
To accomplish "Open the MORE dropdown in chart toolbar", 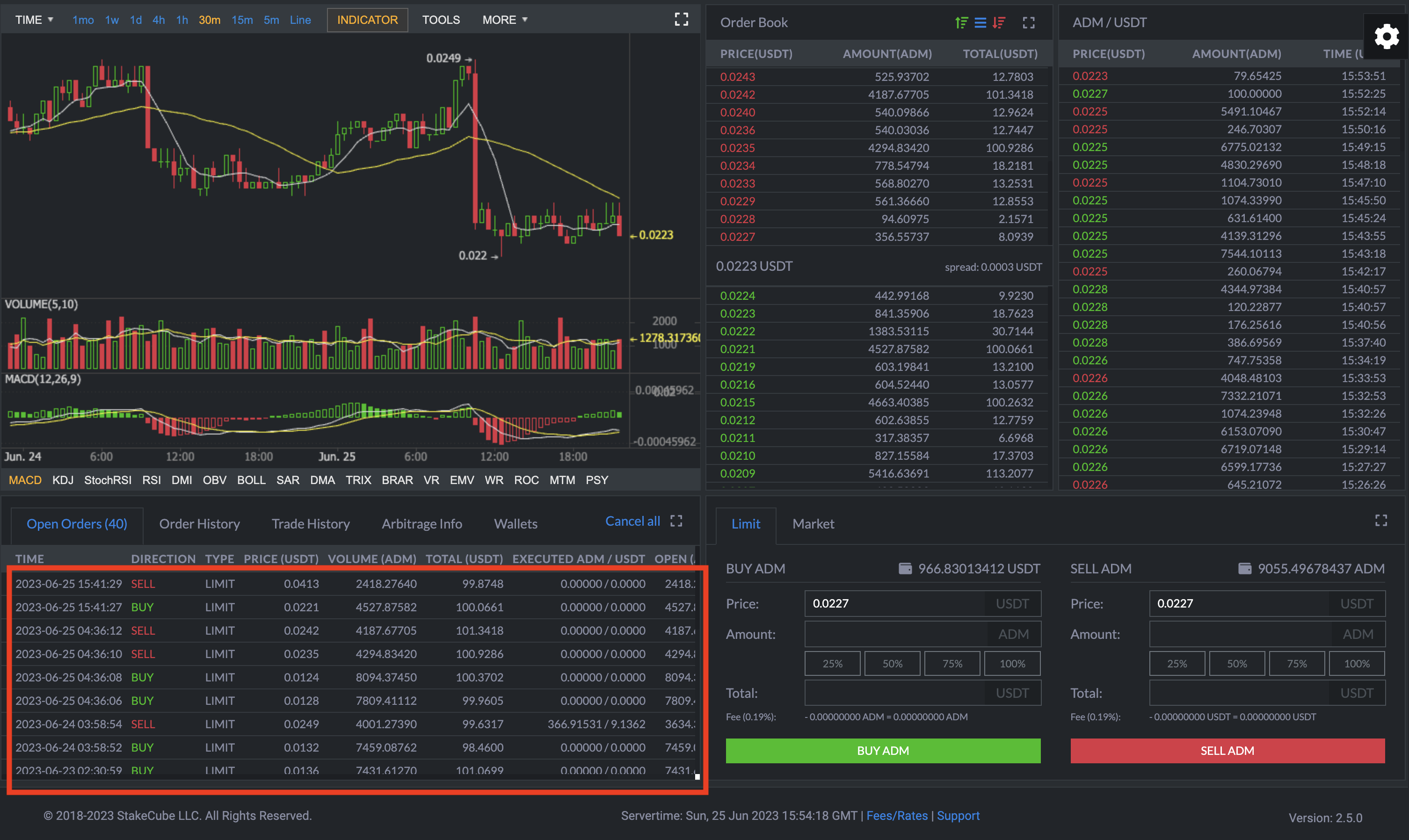I will click(504, 20).
